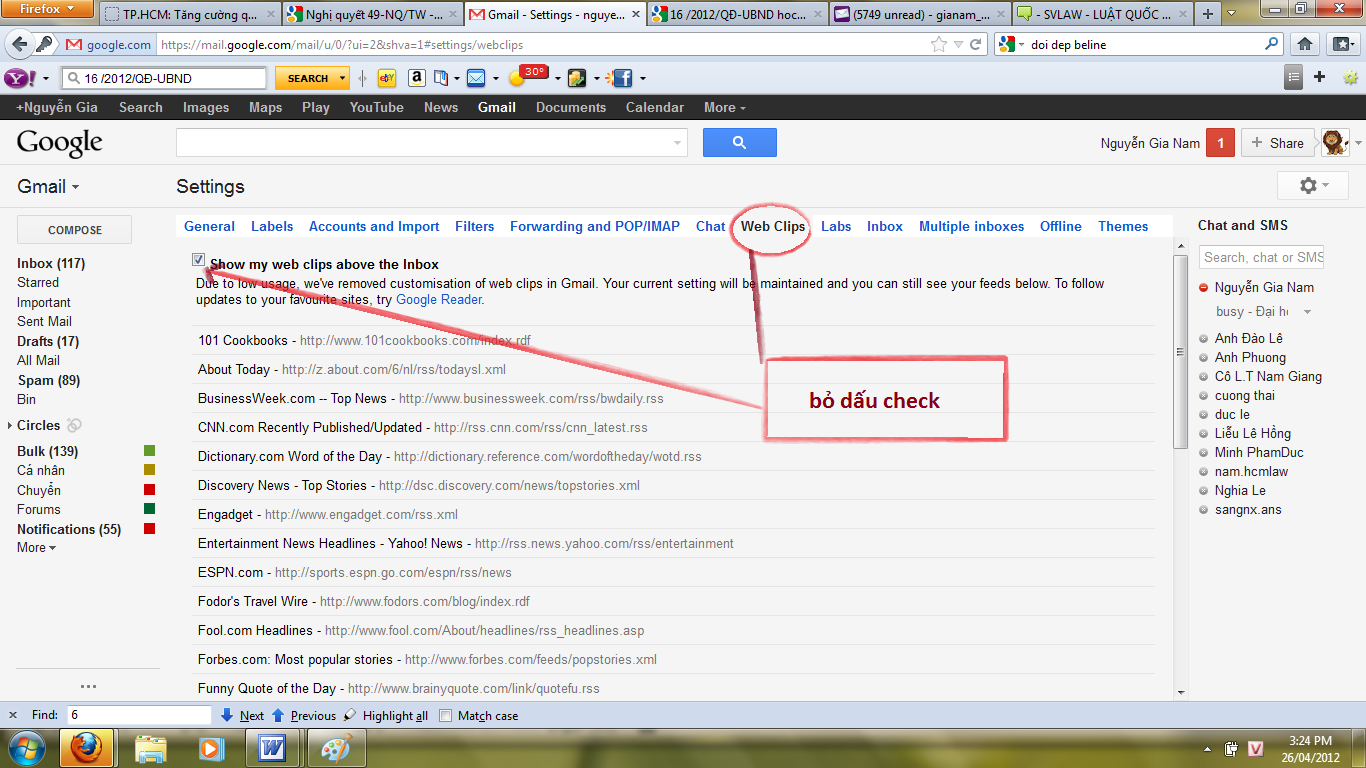
Task: Open Forwarding and POP/IMAP tab
Action: pyautogui.click(x=595, y=226)
